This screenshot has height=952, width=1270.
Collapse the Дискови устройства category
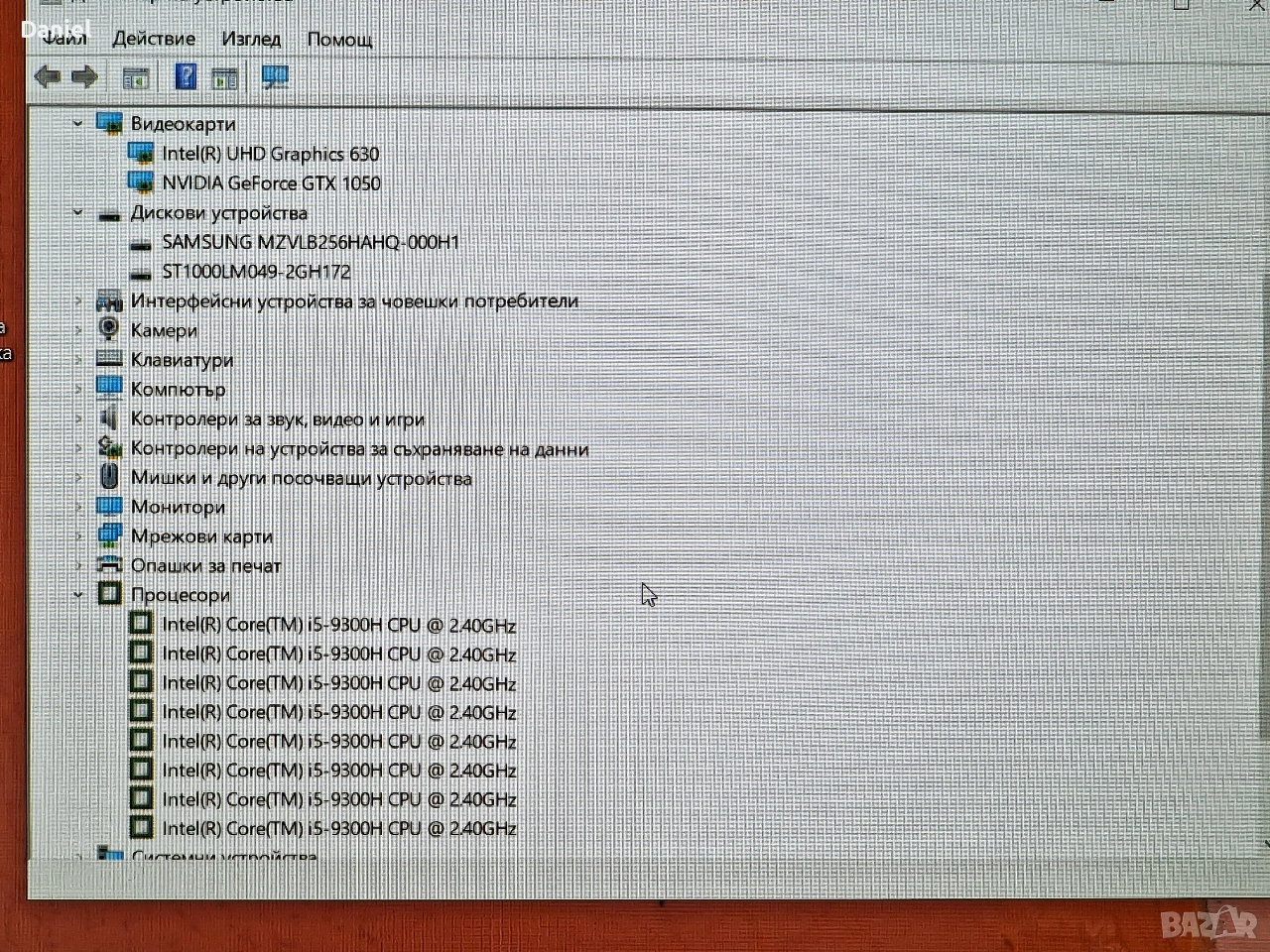(x=77, y=212)
